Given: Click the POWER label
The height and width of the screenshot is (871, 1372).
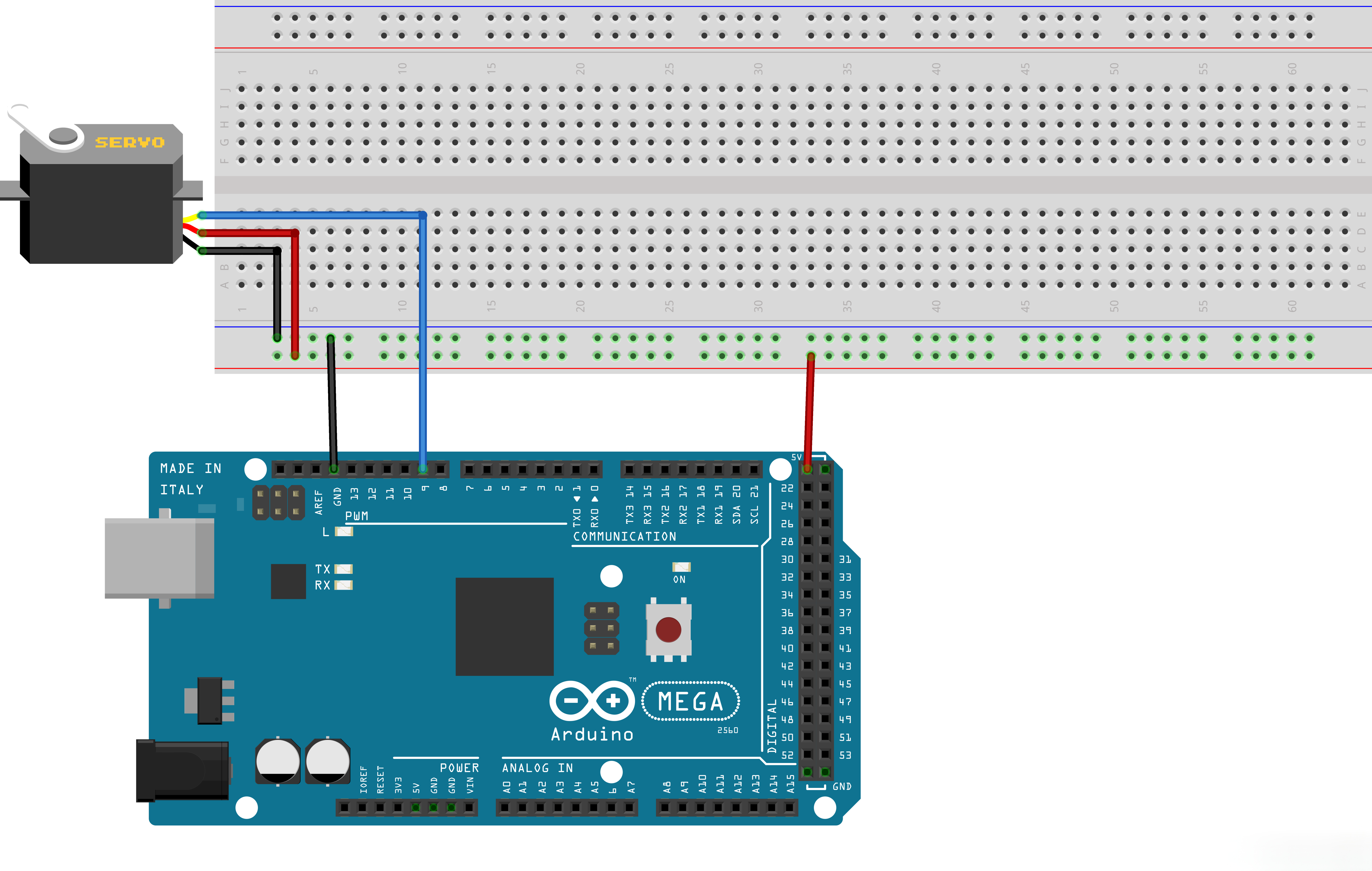Looking at the screenshot, I should (x=459, y=768).
